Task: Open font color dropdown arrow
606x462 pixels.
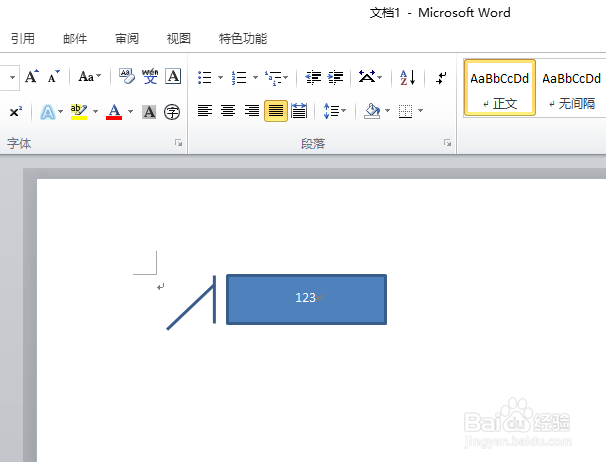Action: pyautogui.click(x=131, y=112)
